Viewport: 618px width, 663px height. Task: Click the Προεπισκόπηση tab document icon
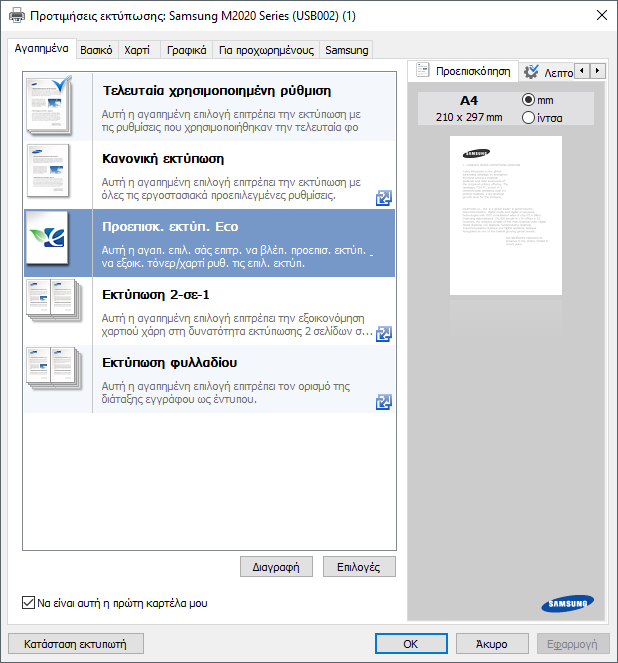click(x=422, y=70)
